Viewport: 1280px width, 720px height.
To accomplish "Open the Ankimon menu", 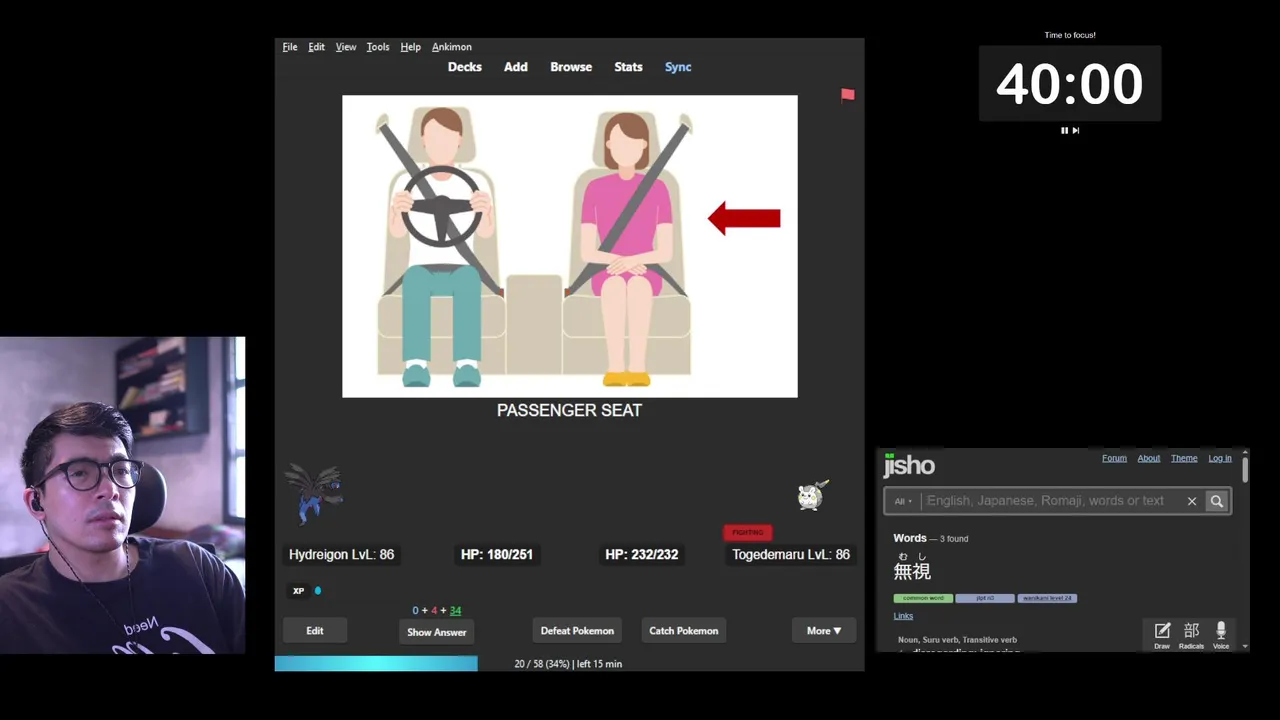I will coord(452,47).
